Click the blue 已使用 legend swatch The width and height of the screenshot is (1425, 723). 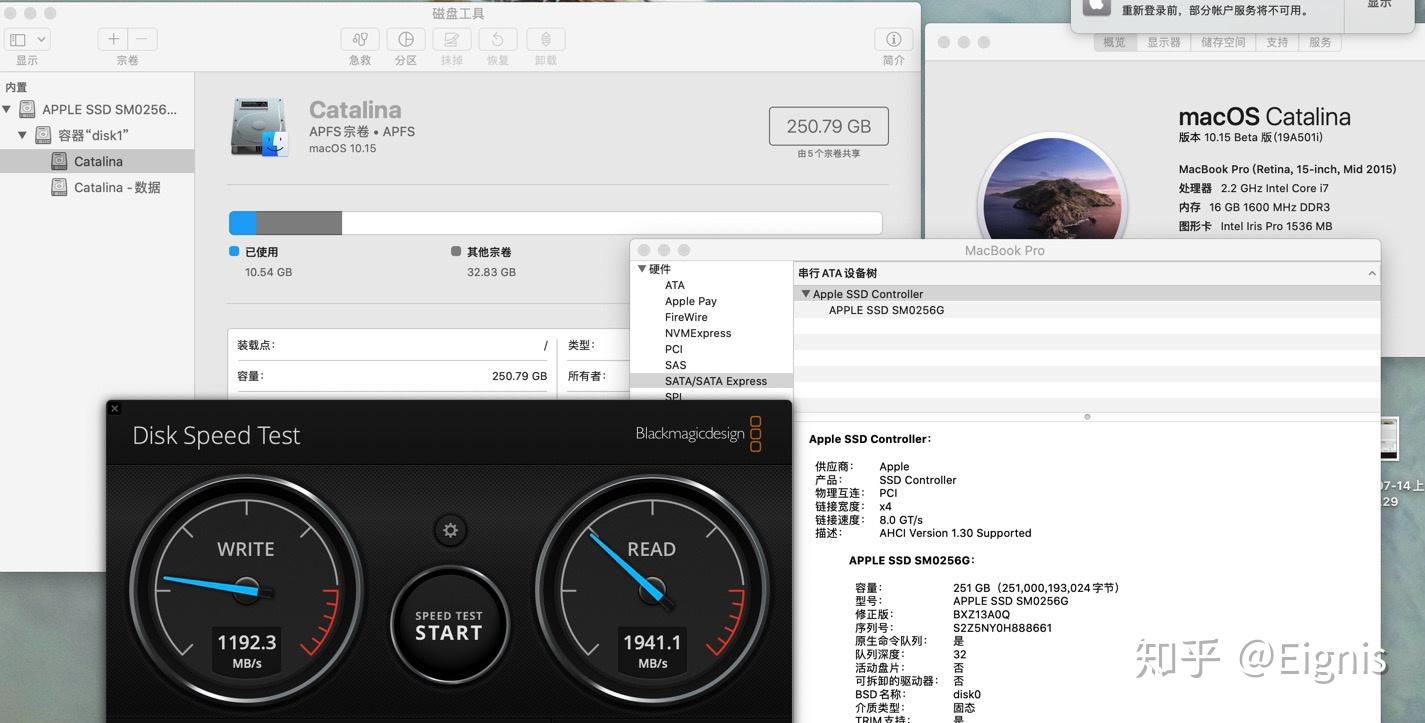point(234,252)
